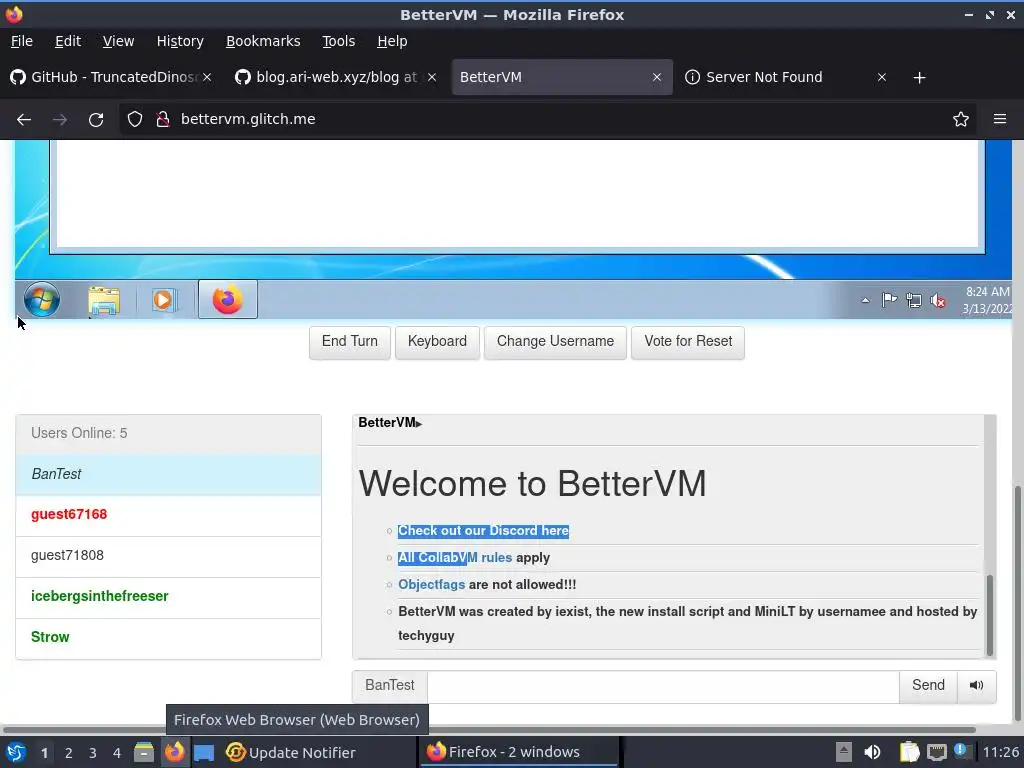Click the chat message input field
Viewport: 1024px width, 768px height.
click(663, 686)
